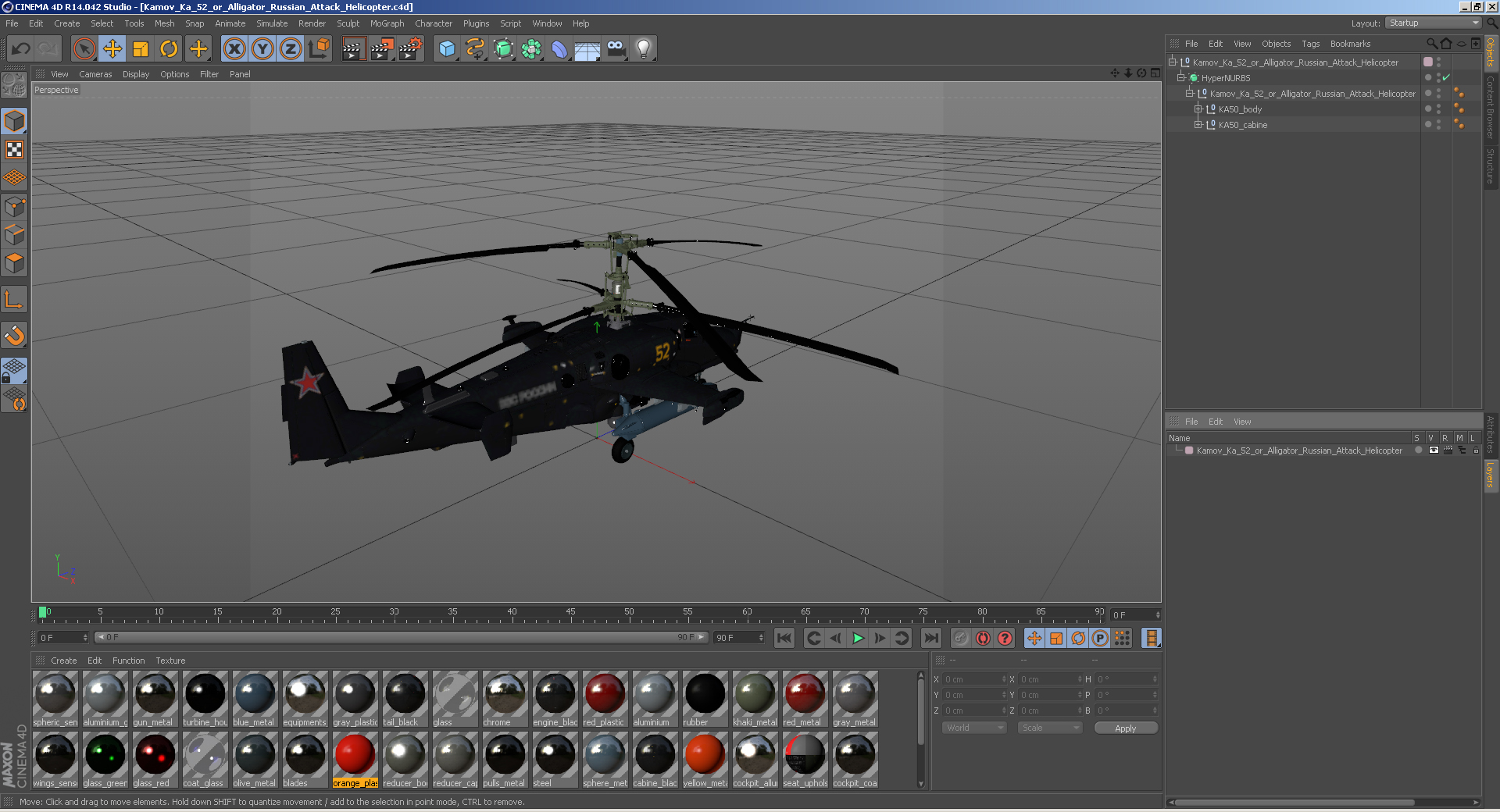This screenshot has width=1500, height=812.
Task: Select the red_plastic material
Action: click(x=604, y=699)
